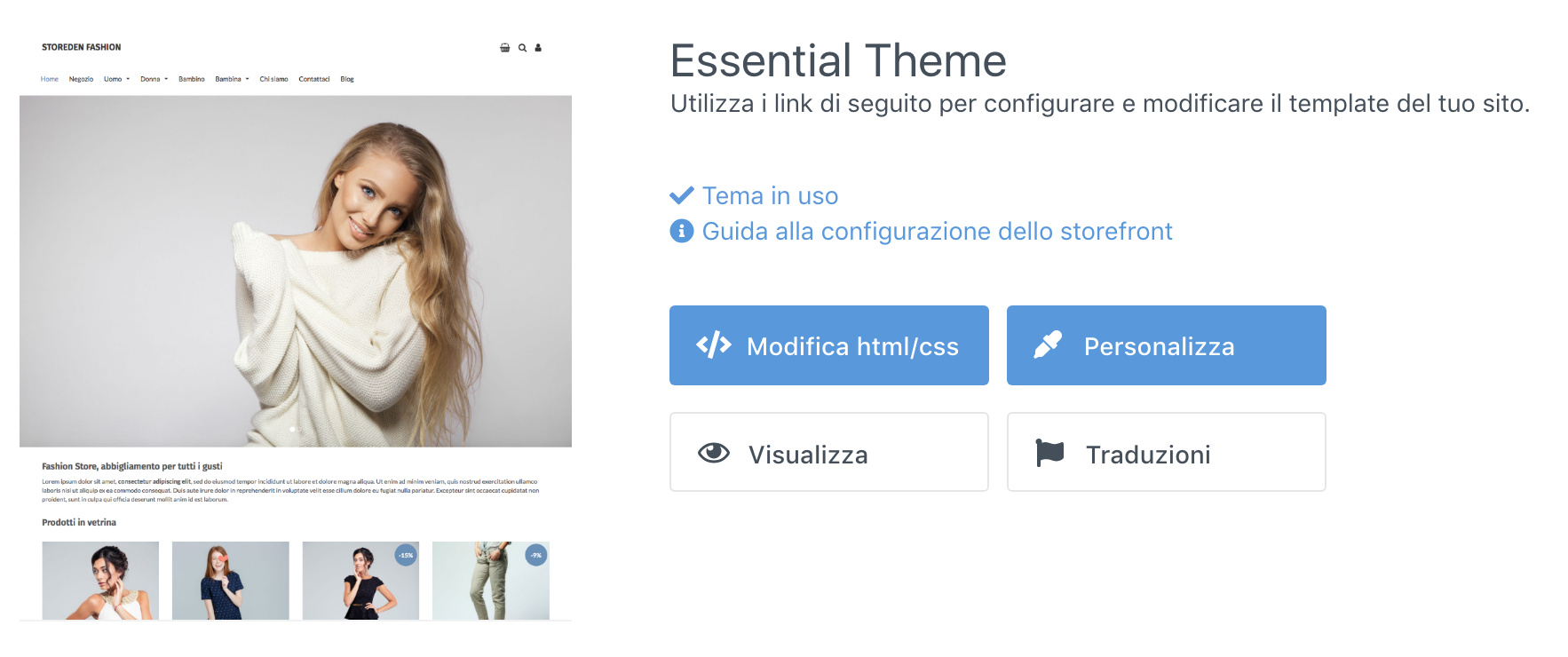Viewport: 1568px width, 657px height.
Task: Click the user account icon in preview
Action: [538, 48]
